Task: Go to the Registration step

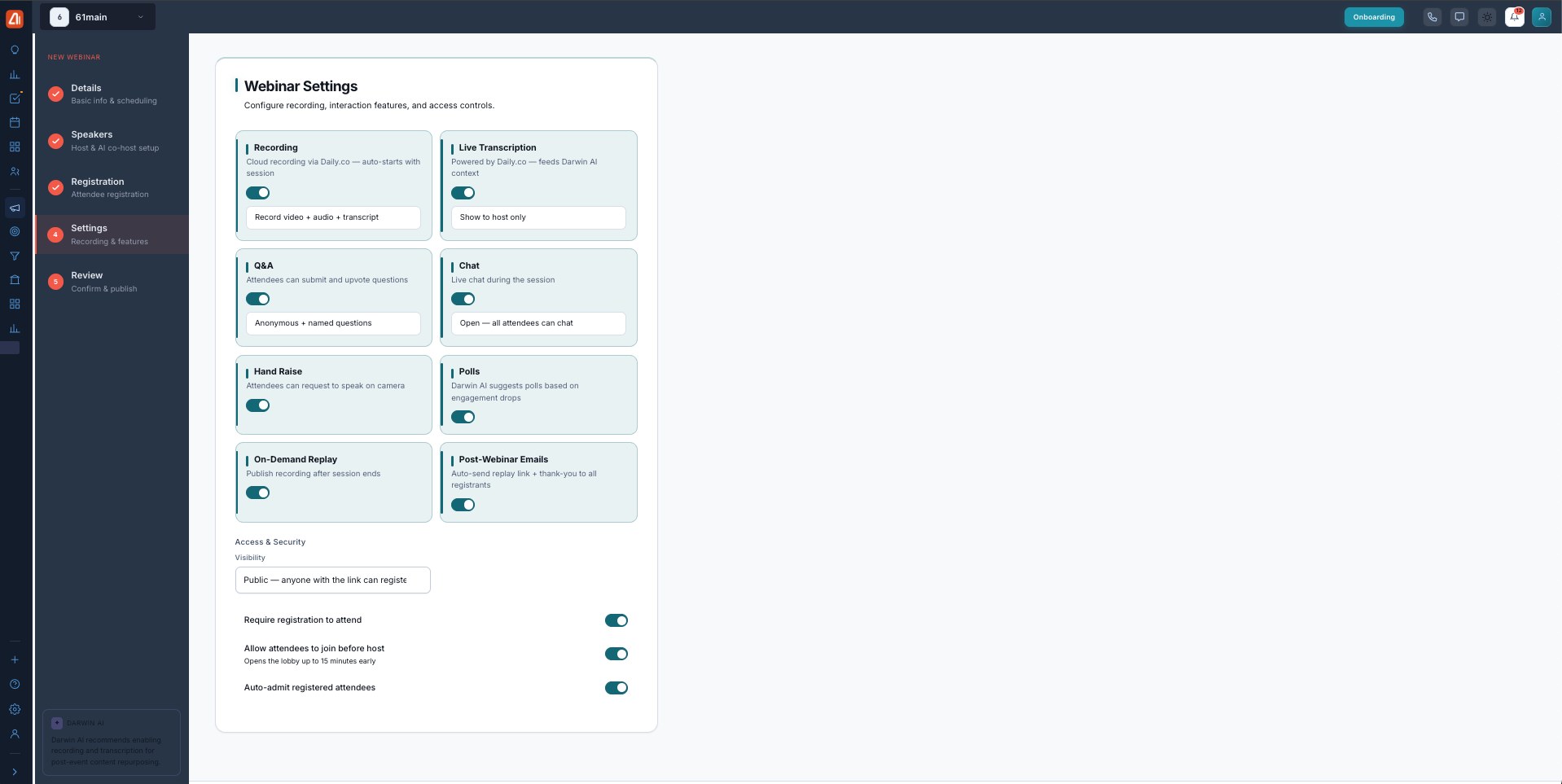Action: pyautogui.click(x=112, y=187)
